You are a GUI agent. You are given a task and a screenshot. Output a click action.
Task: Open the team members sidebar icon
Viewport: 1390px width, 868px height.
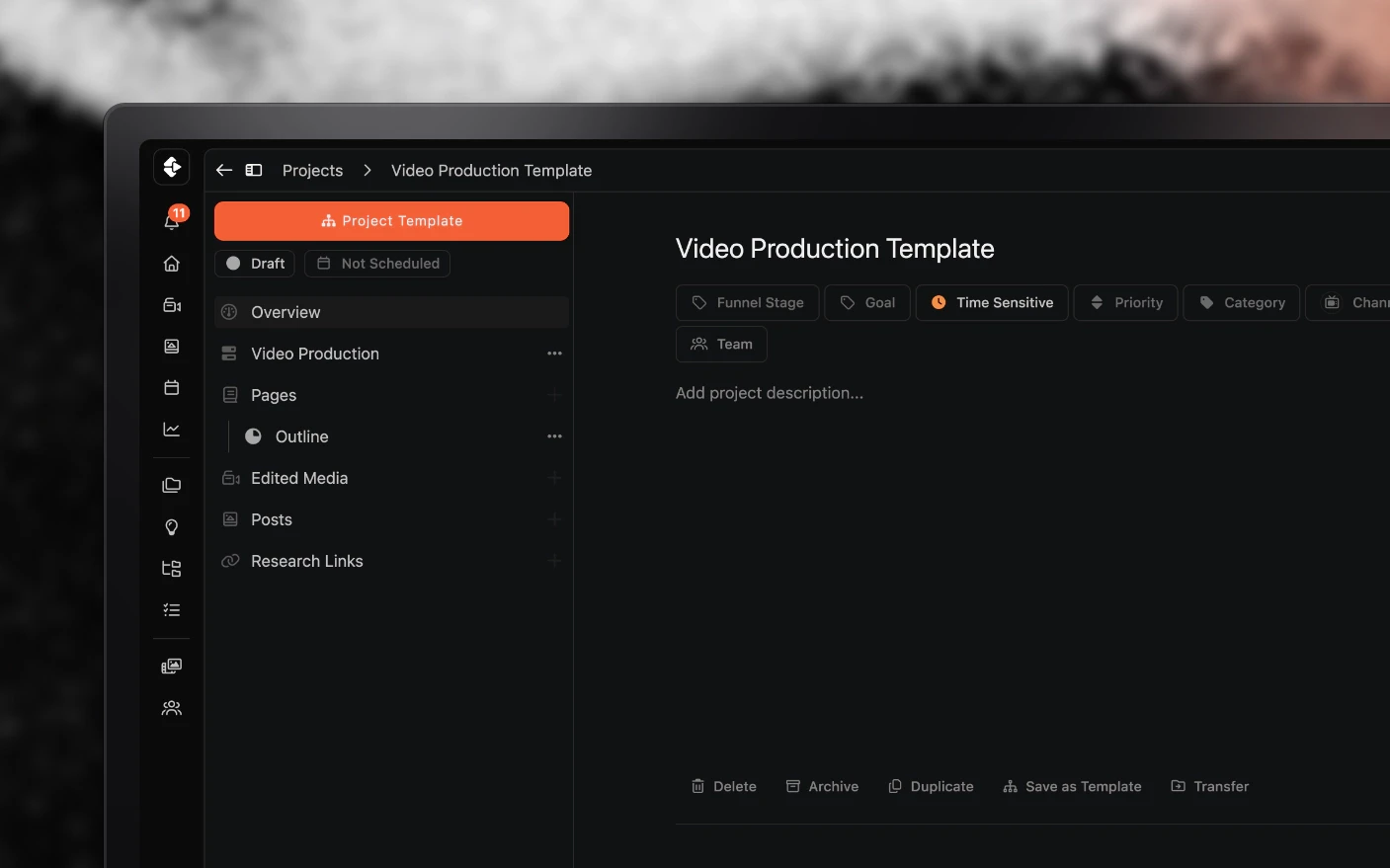172,708
